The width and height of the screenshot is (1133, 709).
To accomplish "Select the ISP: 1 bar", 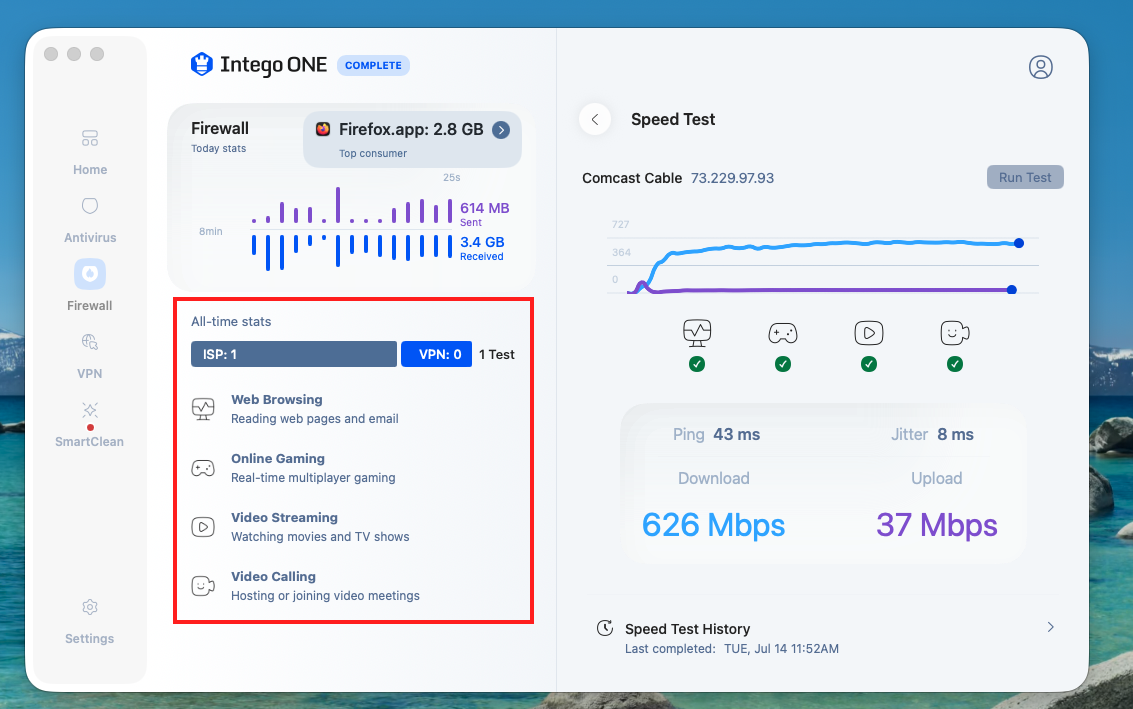I will 293,354.
